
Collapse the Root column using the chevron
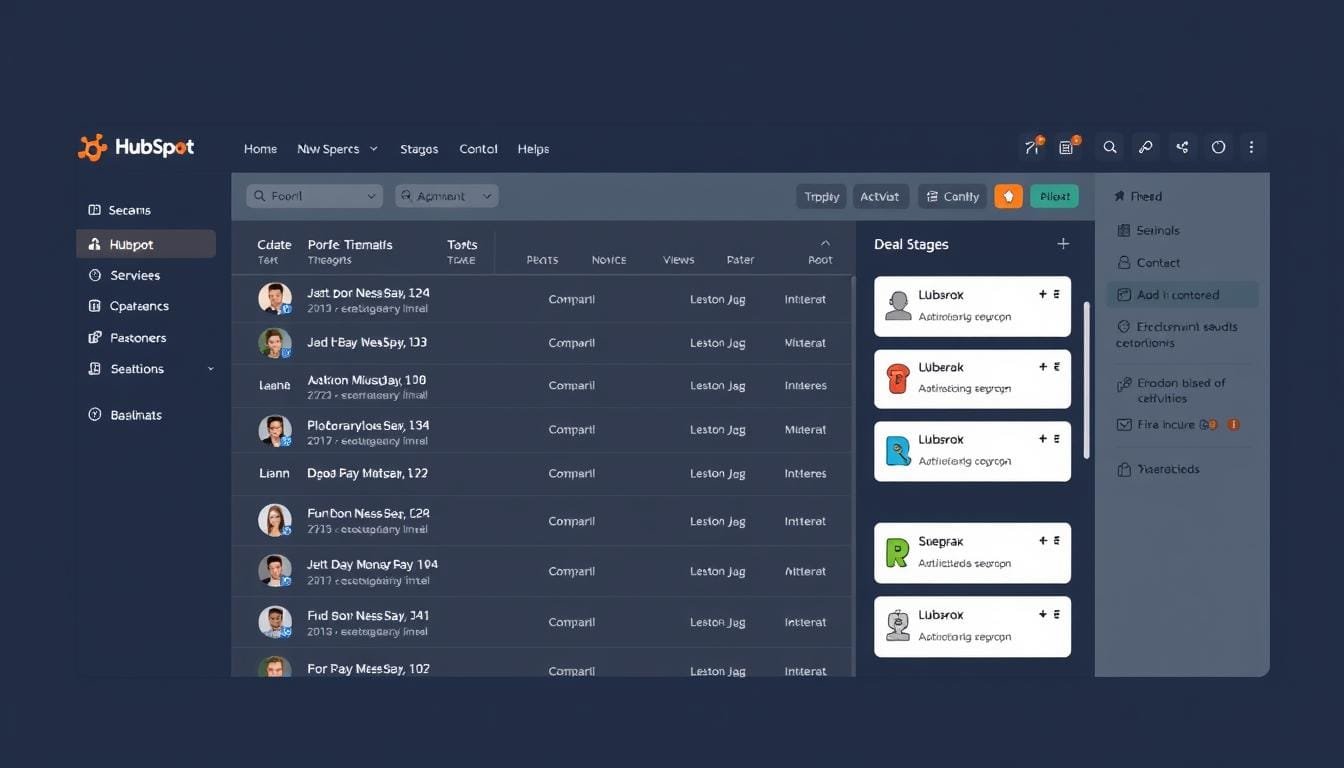click(825, 243)
